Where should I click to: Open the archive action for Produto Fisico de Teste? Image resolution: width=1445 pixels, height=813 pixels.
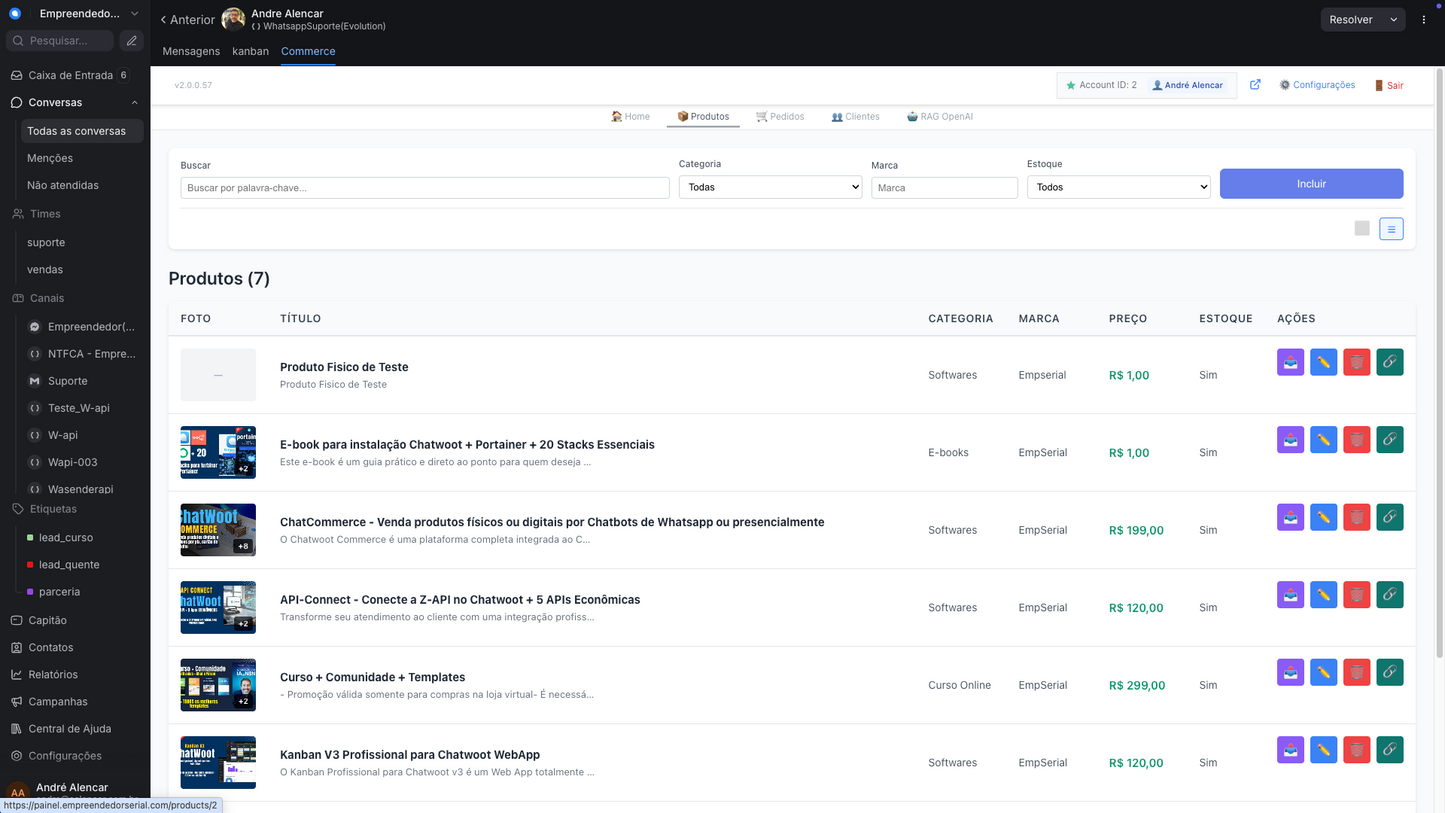(1290, 362)
